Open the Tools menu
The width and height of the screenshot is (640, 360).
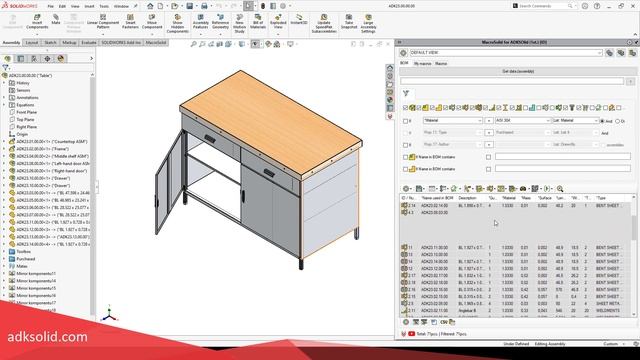tap(104, 6)
